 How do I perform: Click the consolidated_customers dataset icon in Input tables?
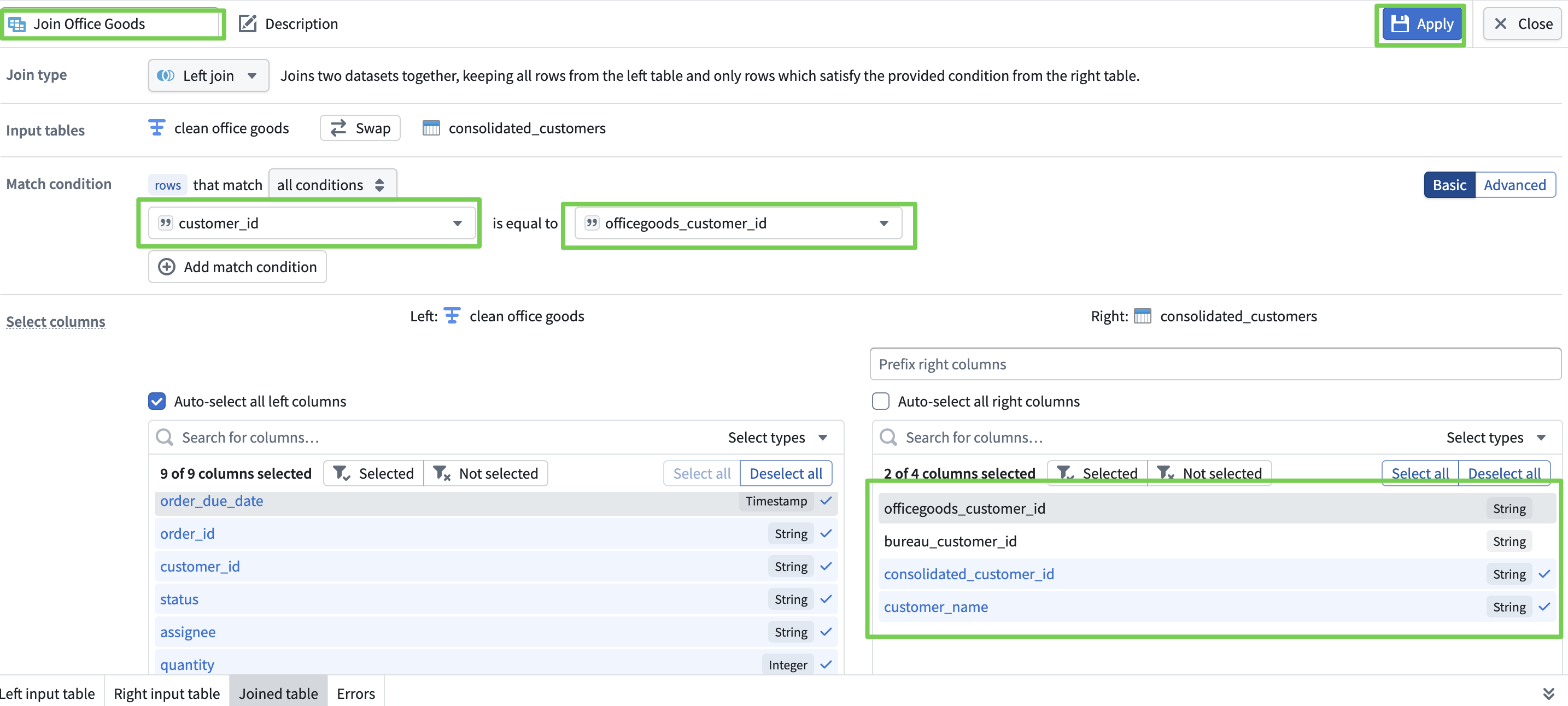coord(431,128)
